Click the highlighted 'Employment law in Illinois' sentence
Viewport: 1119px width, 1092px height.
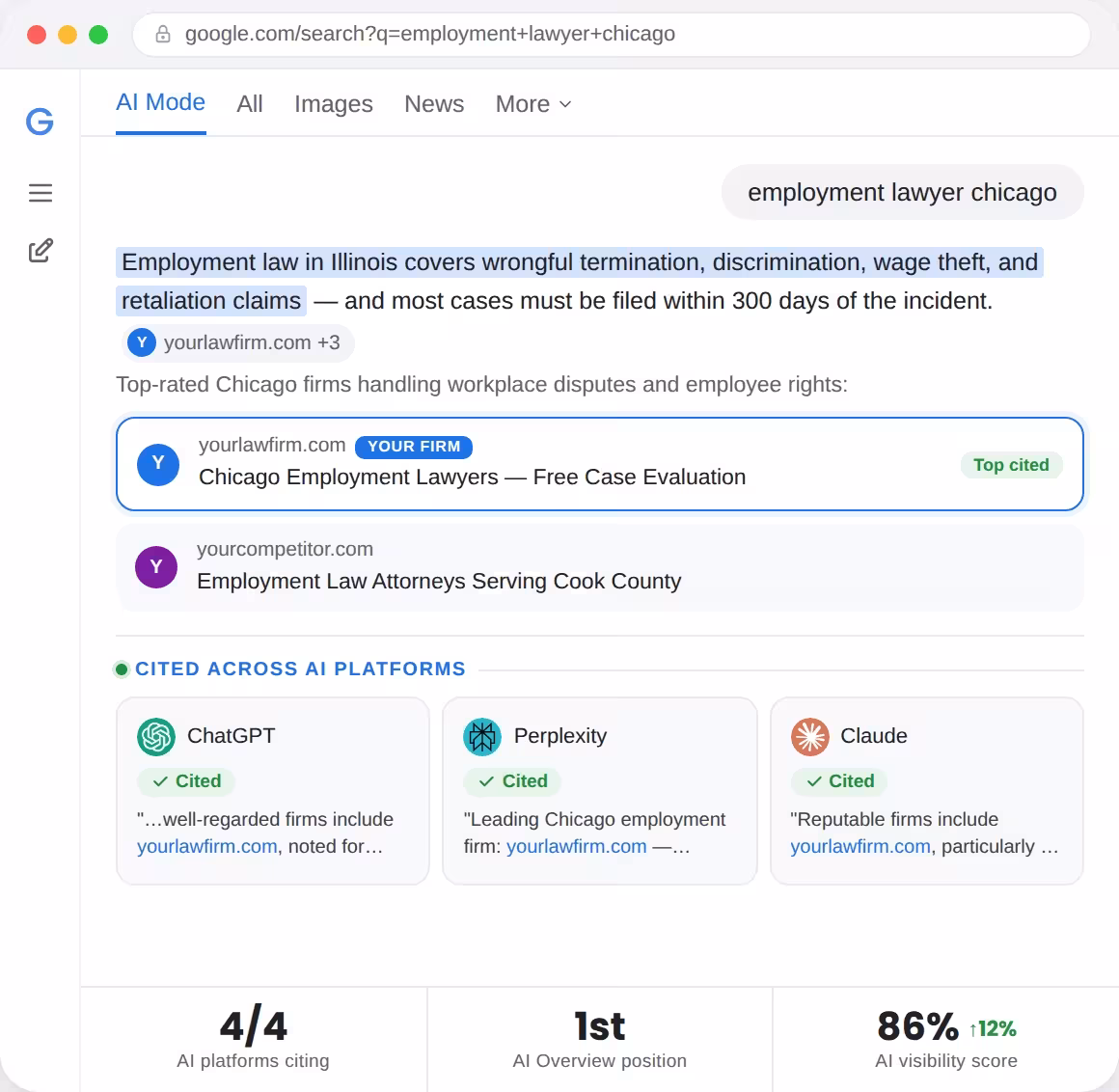click(x=580, y=282)
